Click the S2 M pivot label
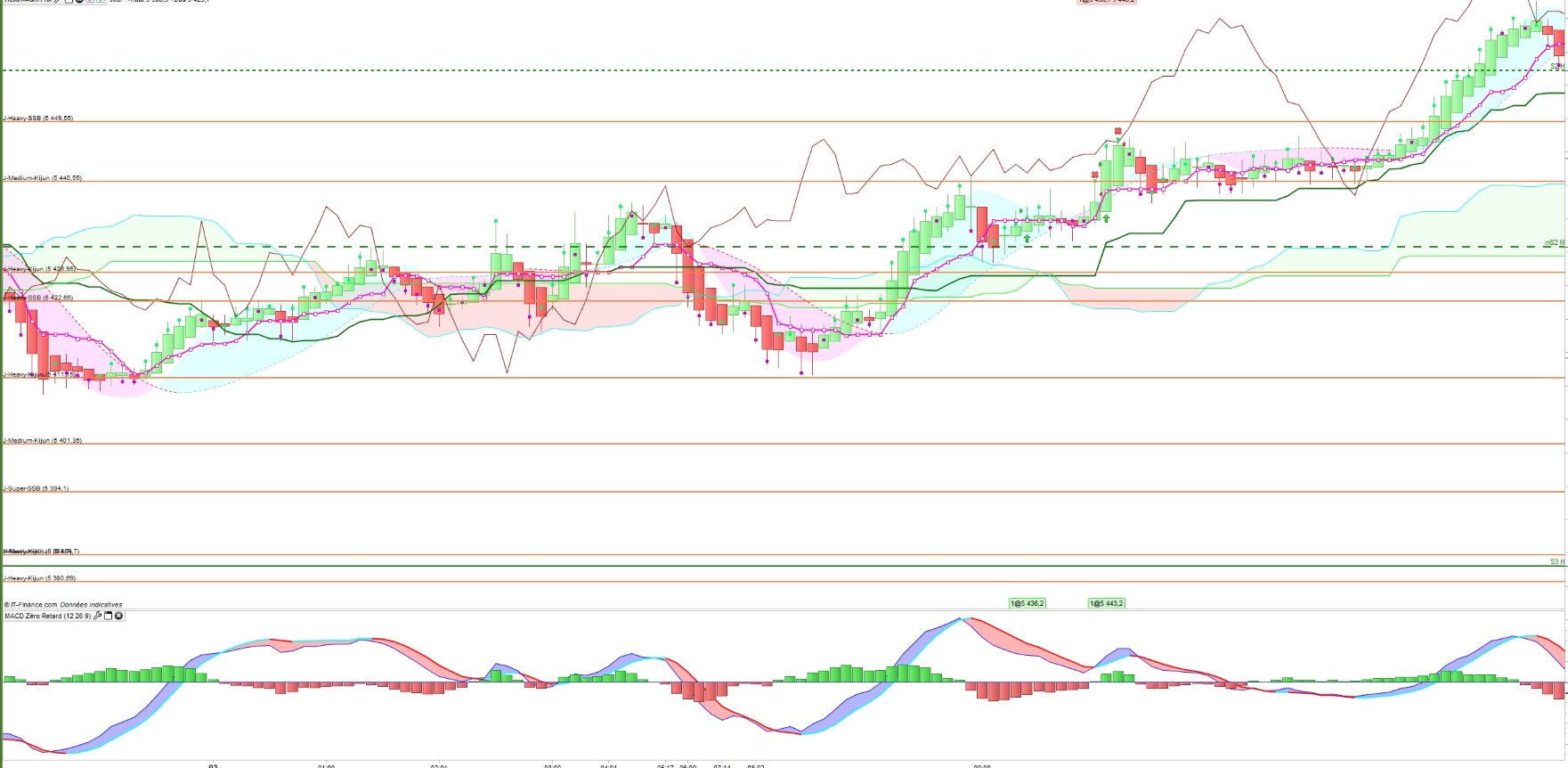This screenshot has width=1568, height=768. click(x=1555, y=242)
